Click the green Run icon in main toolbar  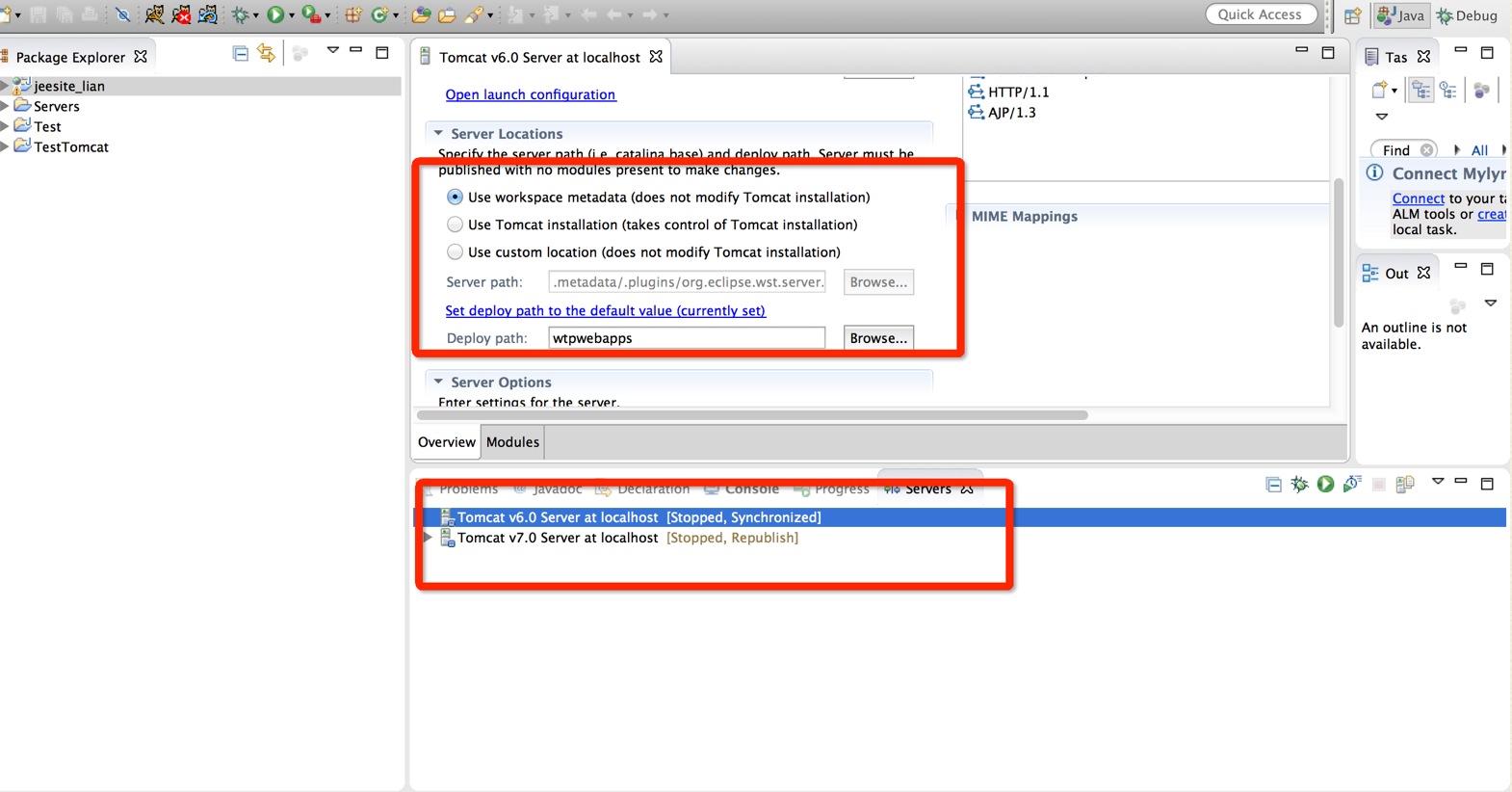click(x=275, y=14)
